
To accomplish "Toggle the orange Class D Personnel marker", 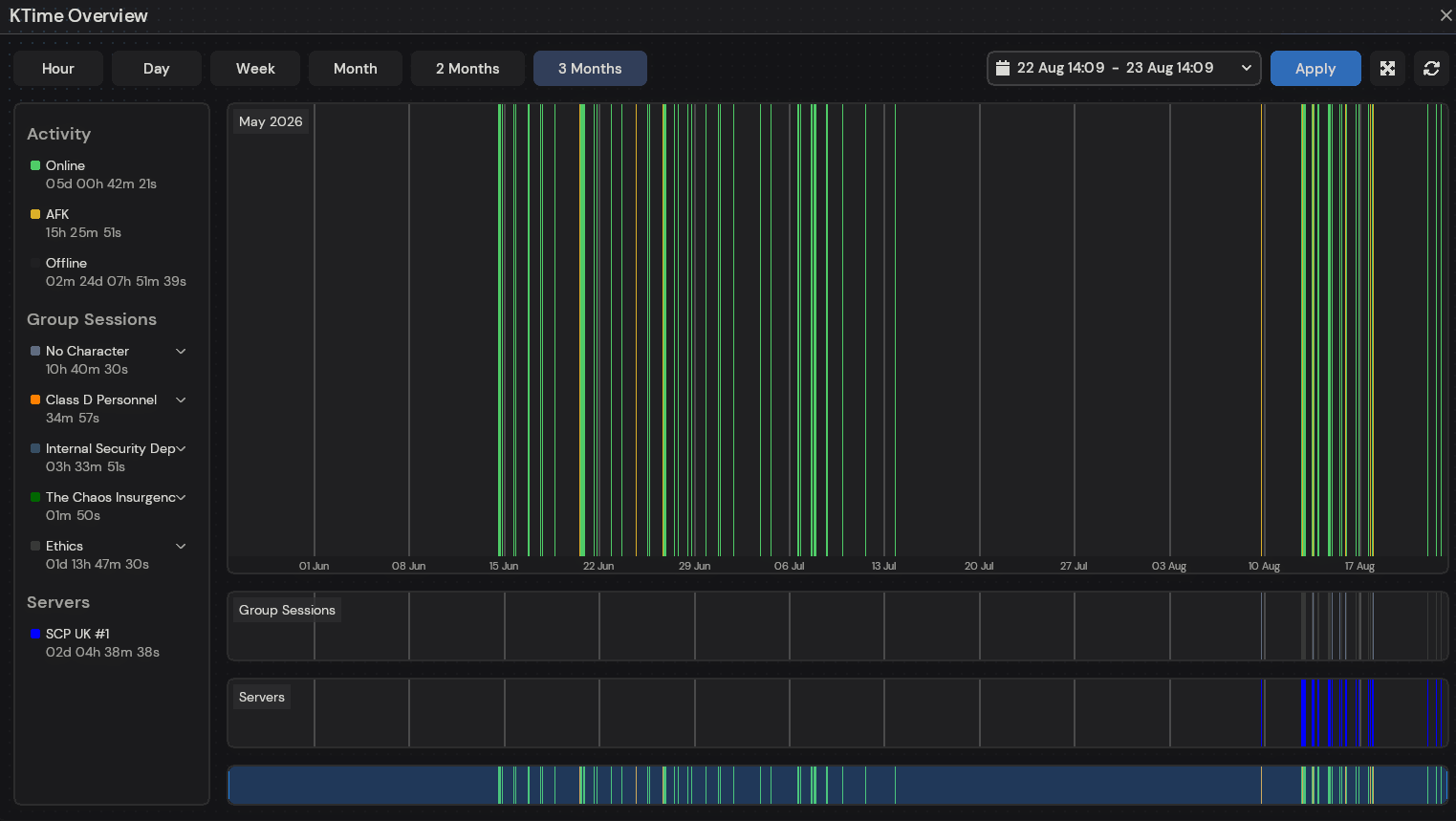I will [35, 400].
